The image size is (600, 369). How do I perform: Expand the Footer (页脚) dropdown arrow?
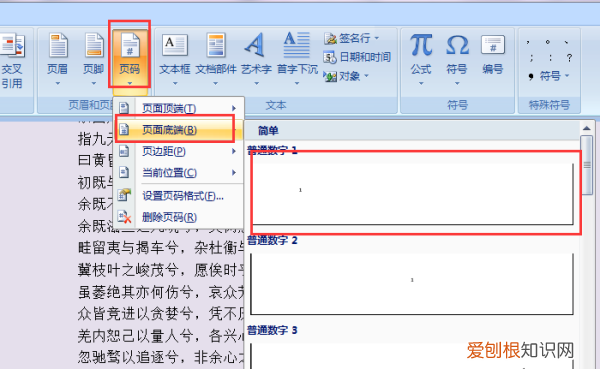94,83
